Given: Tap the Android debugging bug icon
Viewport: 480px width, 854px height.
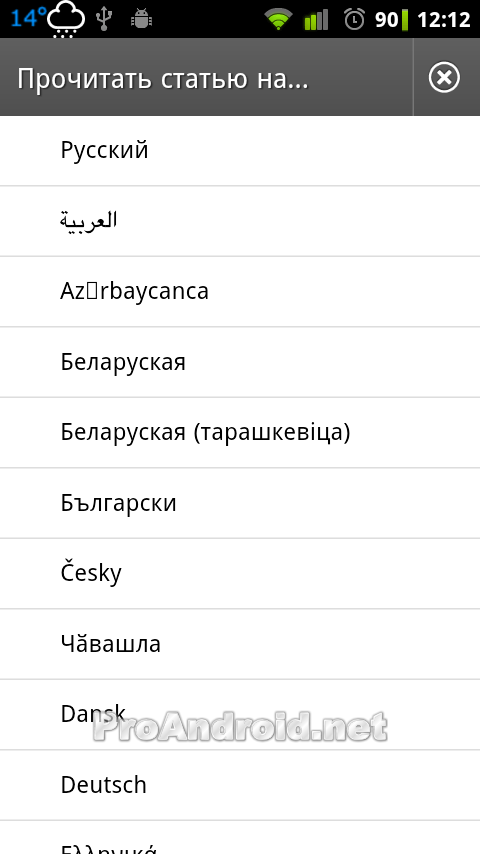Looking at the screenshot, I should pyautogui.click(x=141, y=20).
